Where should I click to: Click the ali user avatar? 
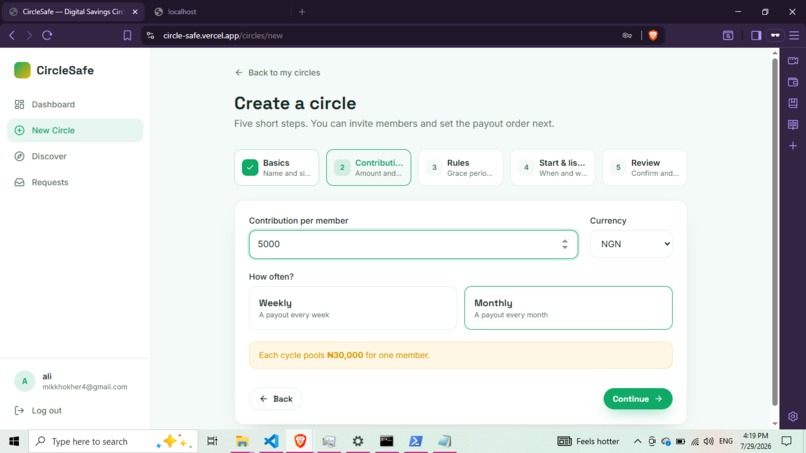click(x=24, y=381)
